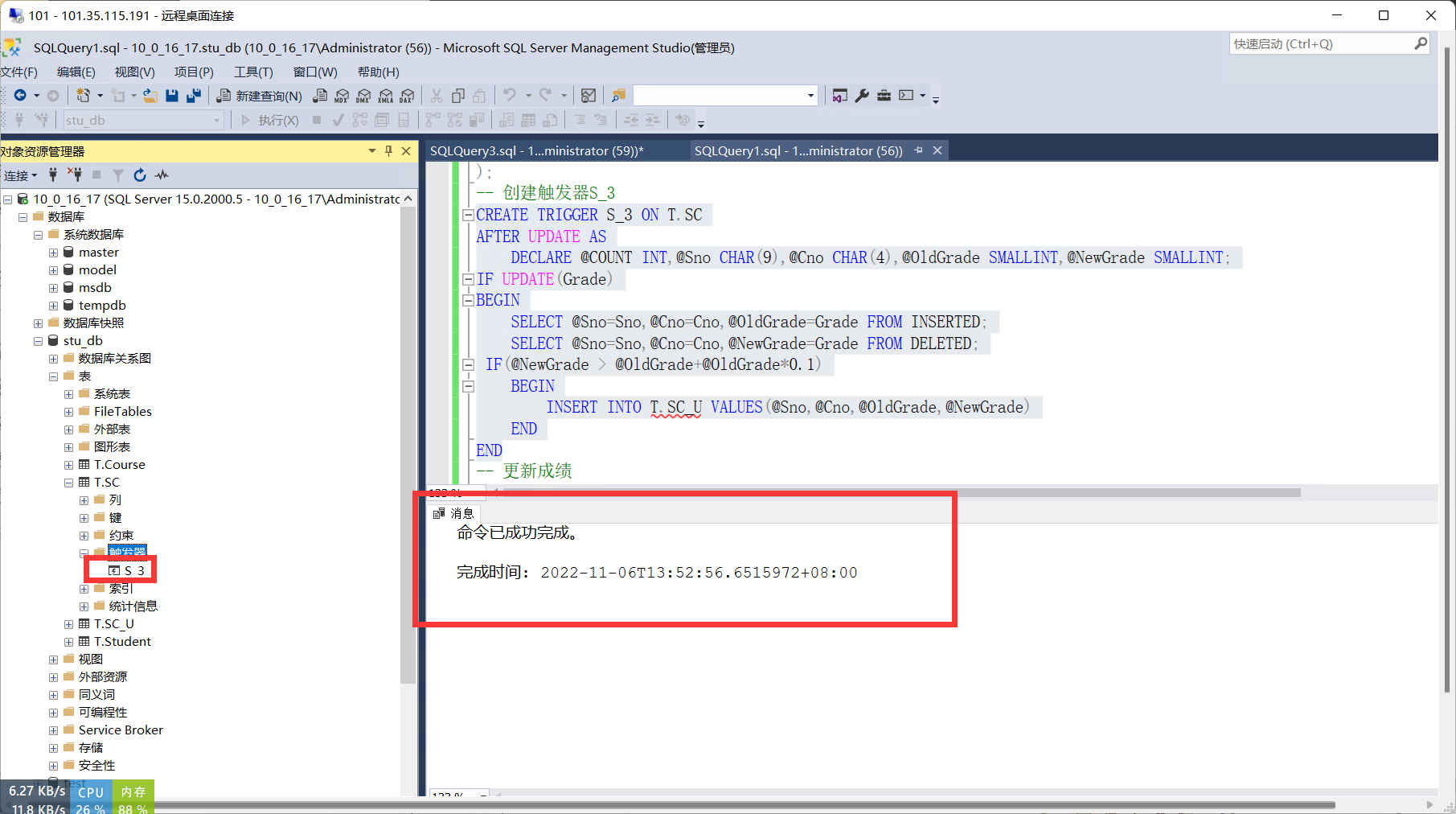The image size is (1456, 814).
Task: Collapse the T.SC table node
Action: point(69,483)
